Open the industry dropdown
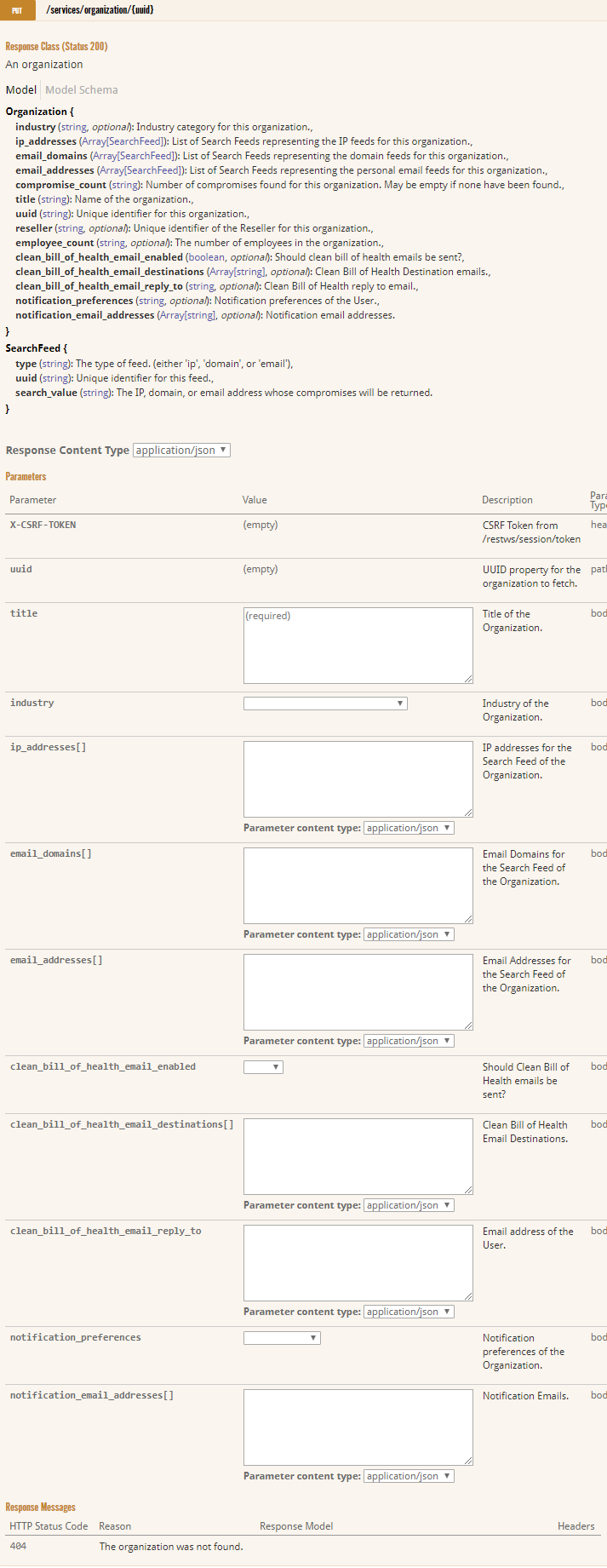607x1568 pixels. click(325, 704)
